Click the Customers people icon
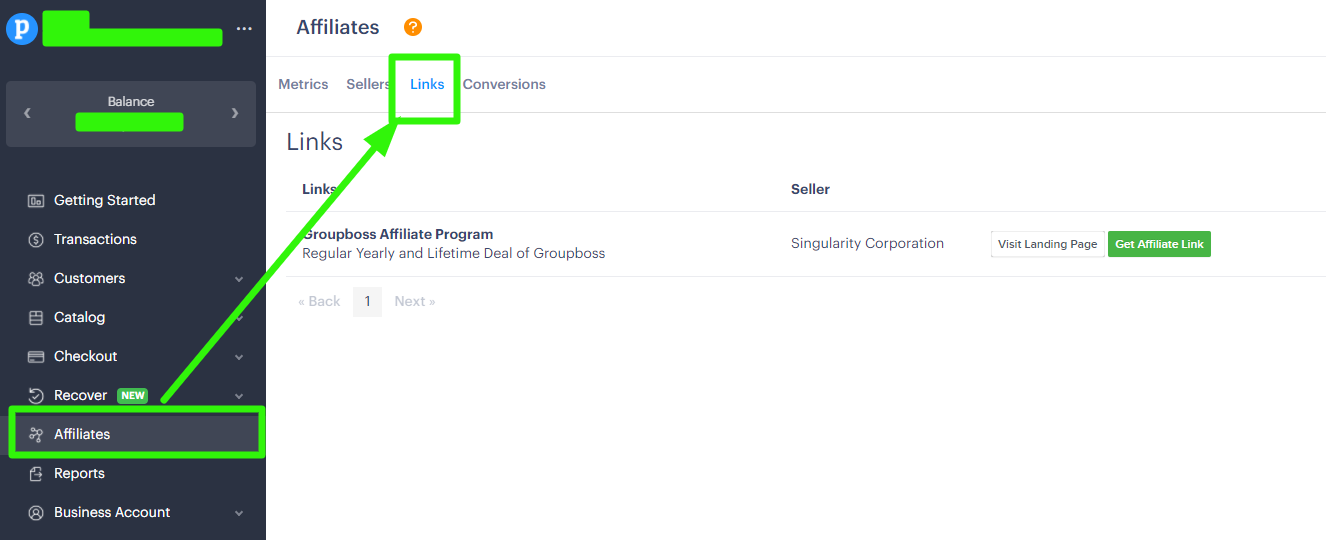Screen dimensions: 1326x540 coord(36,278)
